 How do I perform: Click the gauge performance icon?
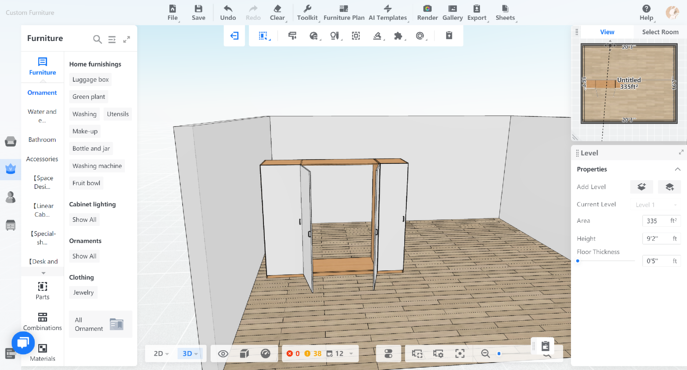[266, 353]
